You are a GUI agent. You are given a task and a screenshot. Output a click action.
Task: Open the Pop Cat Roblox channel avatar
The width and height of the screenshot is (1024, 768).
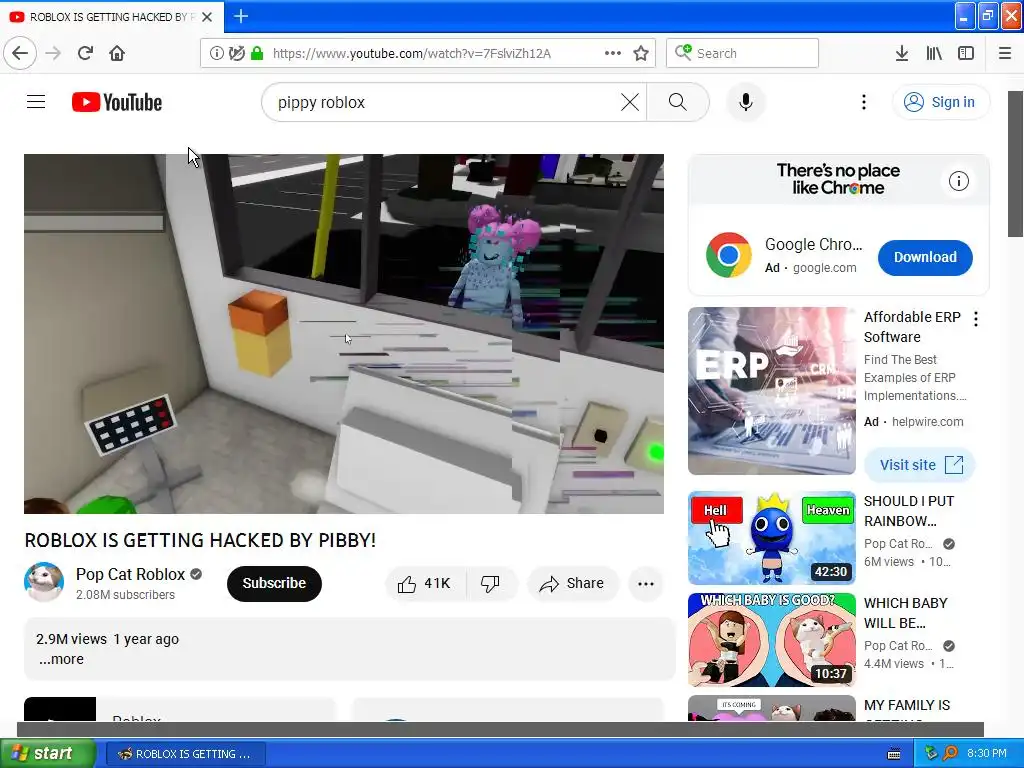pos(44,582)
